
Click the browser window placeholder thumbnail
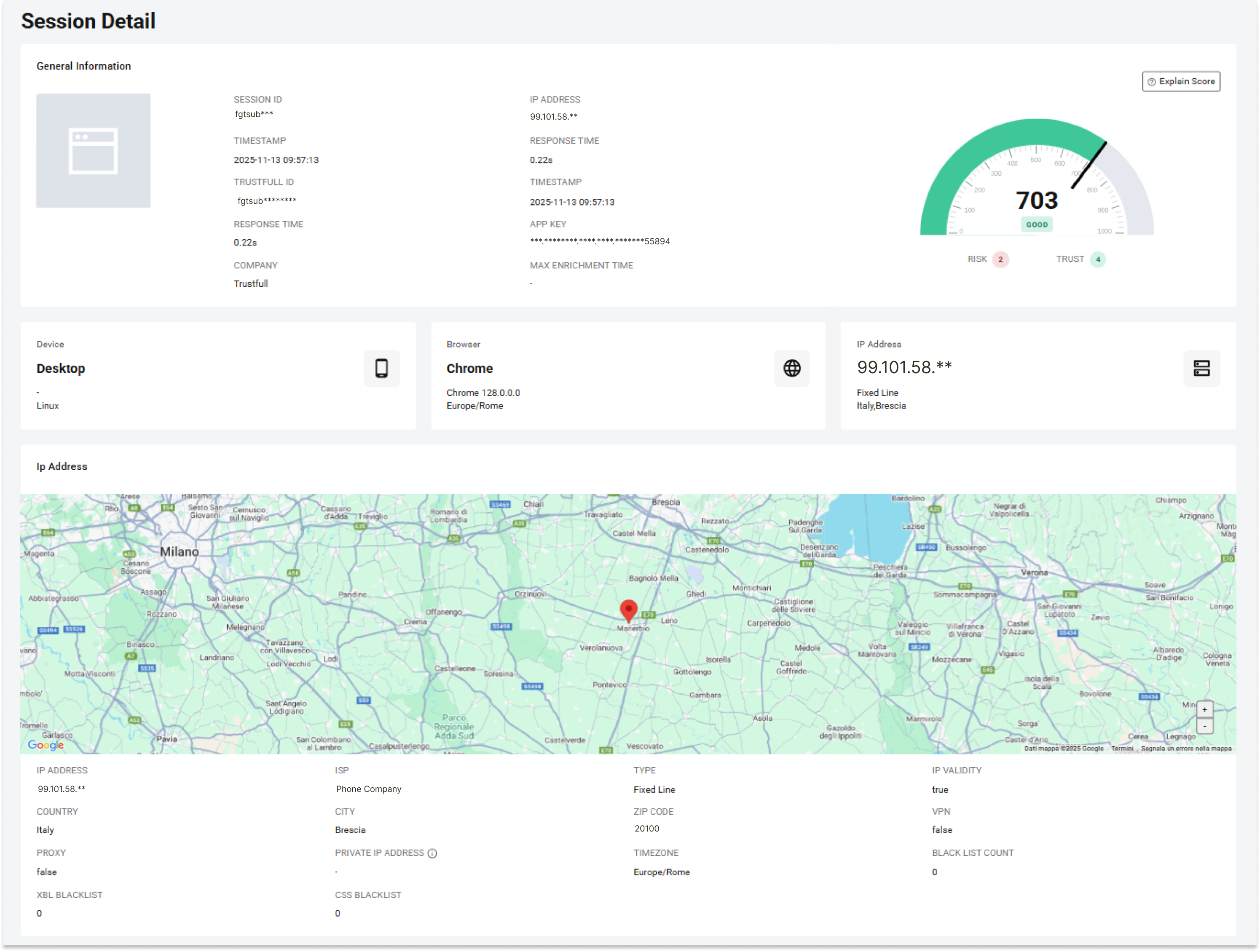pyautogui.click(x=94, y=151)
